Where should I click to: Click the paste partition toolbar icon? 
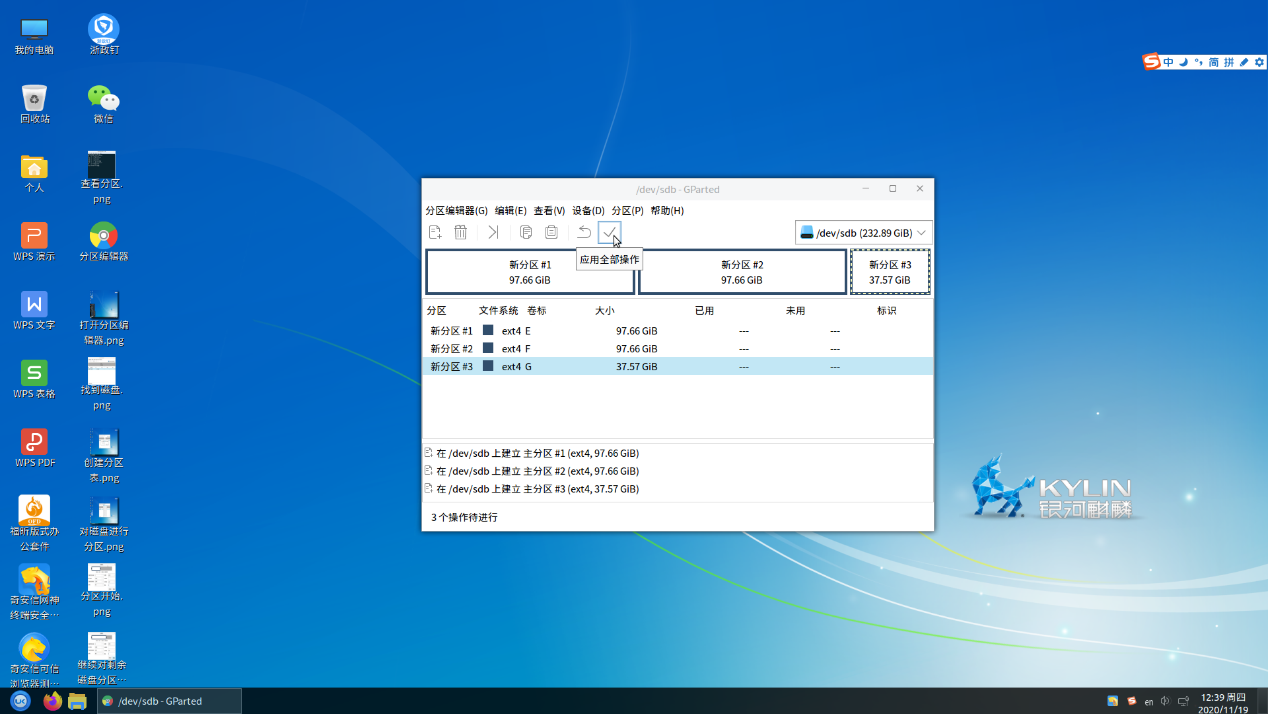551,232
